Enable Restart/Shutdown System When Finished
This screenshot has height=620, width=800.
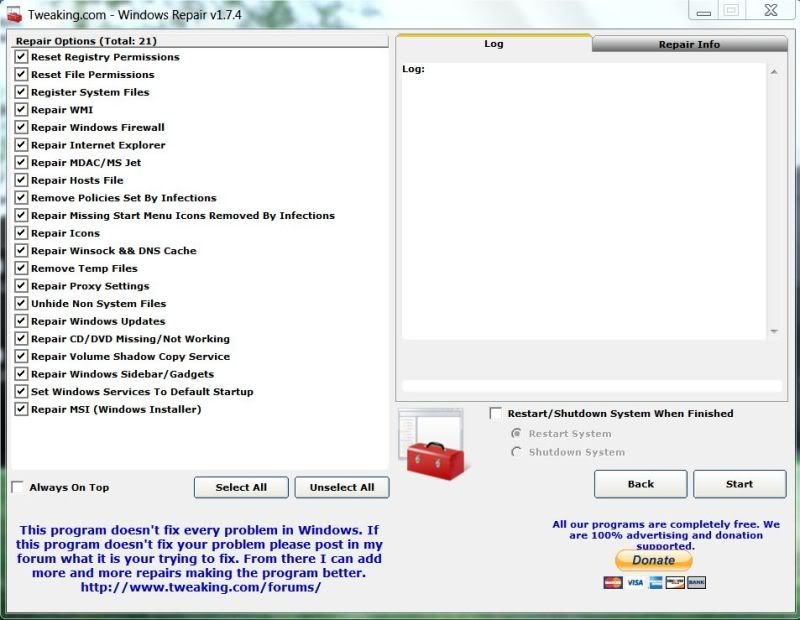(495, 413)
